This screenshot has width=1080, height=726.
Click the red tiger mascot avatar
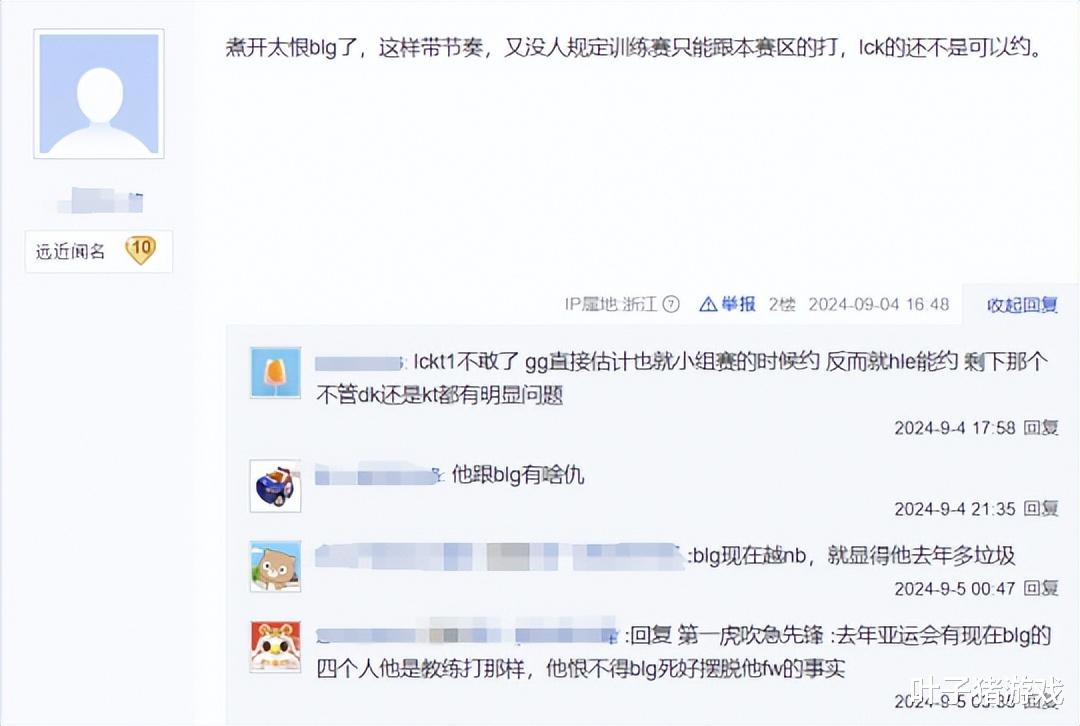(276, 647)
